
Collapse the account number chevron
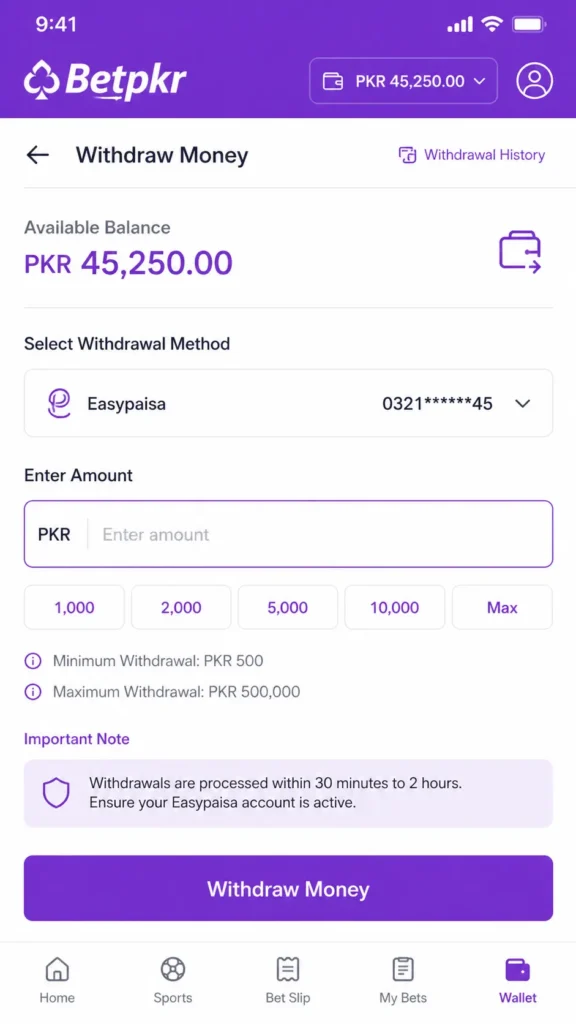pos(521,403)
